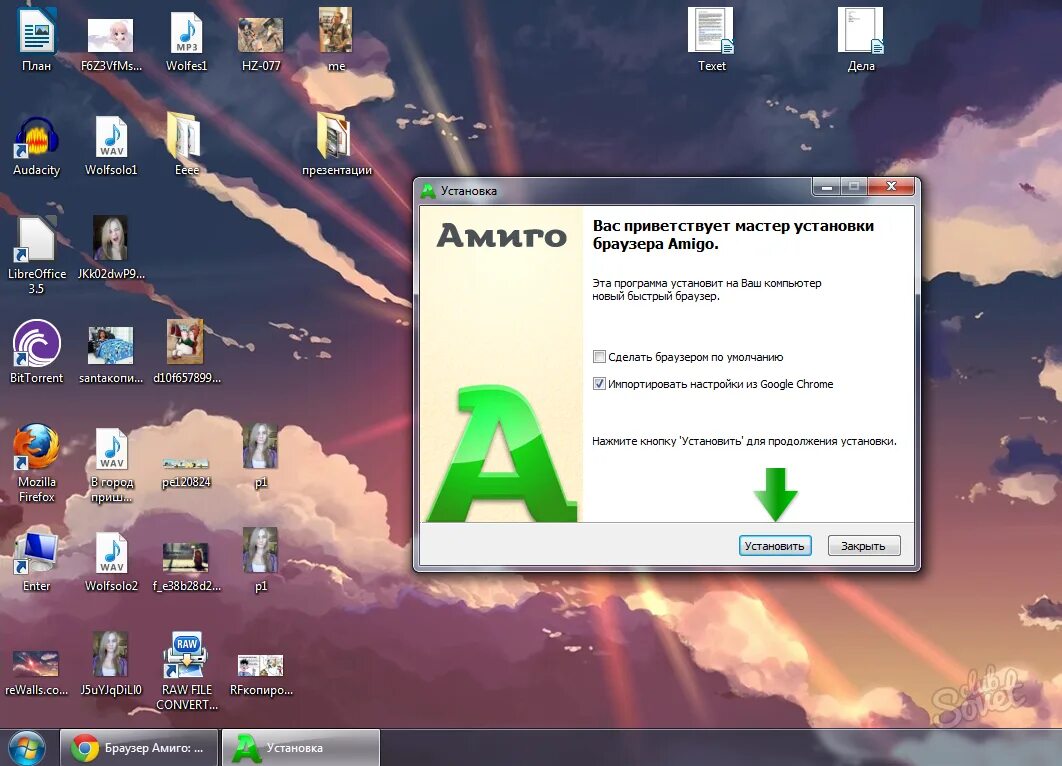Select the F6Z3VfMs image file
Image resolution: width=1062 pixels, height=766 pixels.
click(x=110, y=35)
